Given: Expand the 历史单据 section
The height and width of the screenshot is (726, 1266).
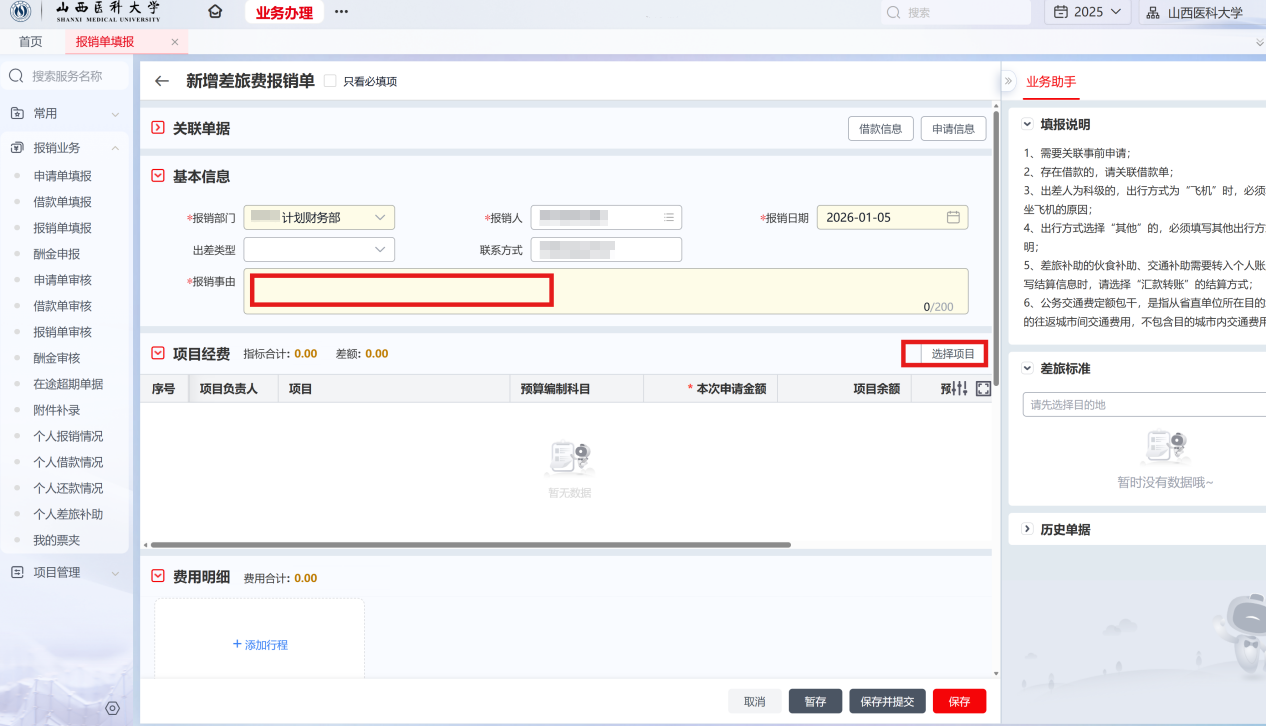Looking at the screenshot, I should coord(1027,529).
